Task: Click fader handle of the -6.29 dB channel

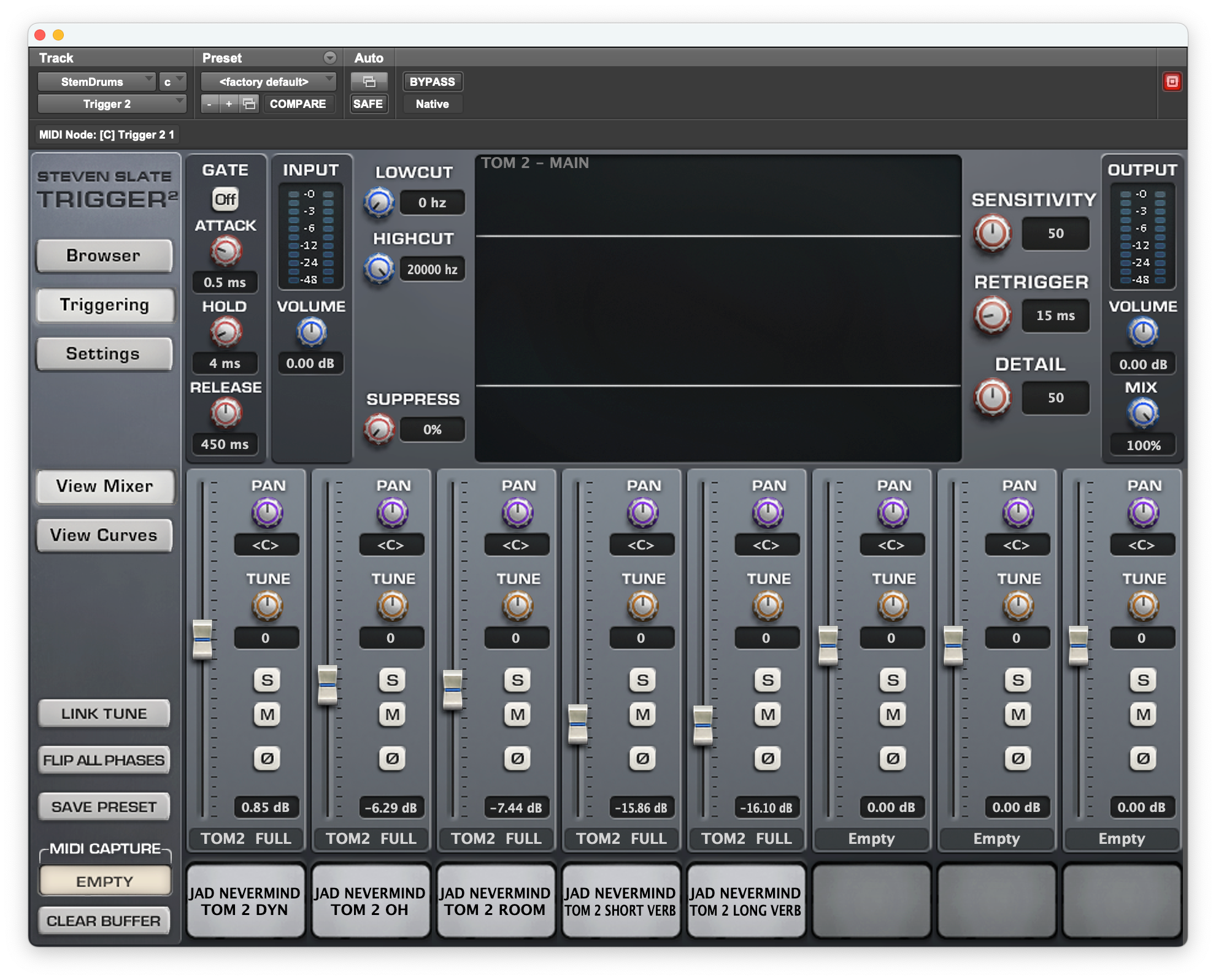Action: [328, 684]
